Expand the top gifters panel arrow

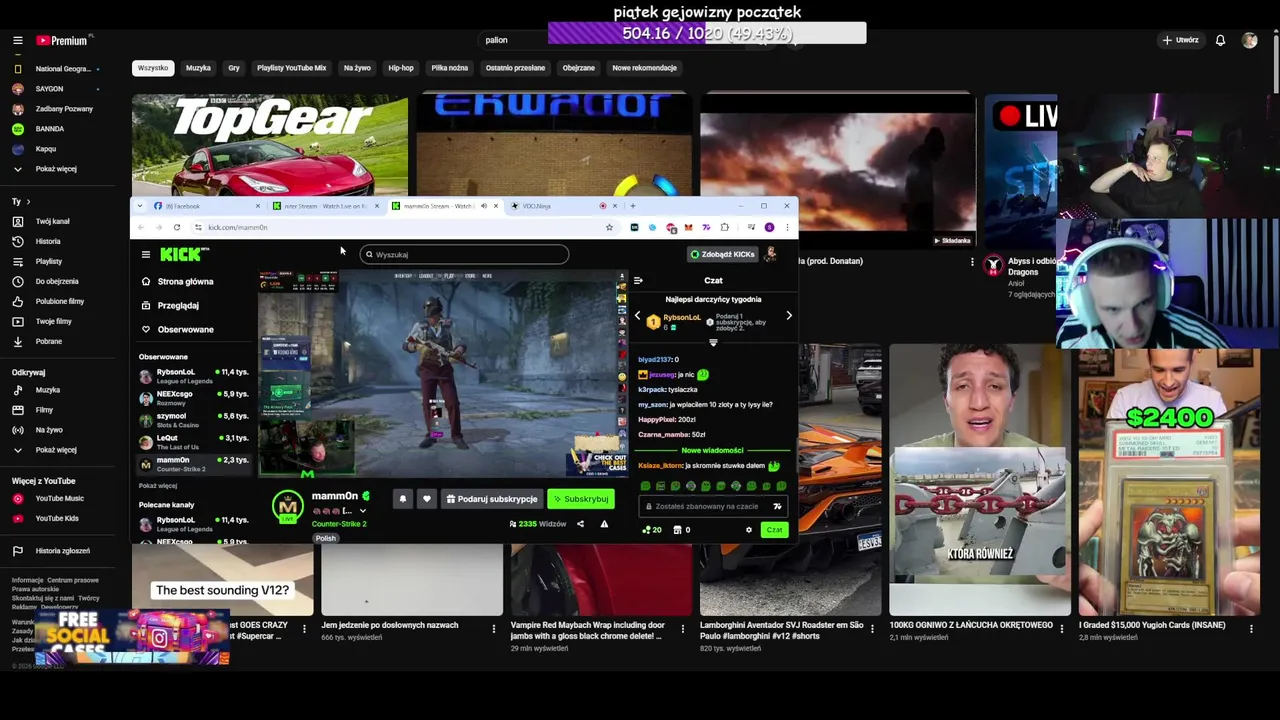click(713, 342)
